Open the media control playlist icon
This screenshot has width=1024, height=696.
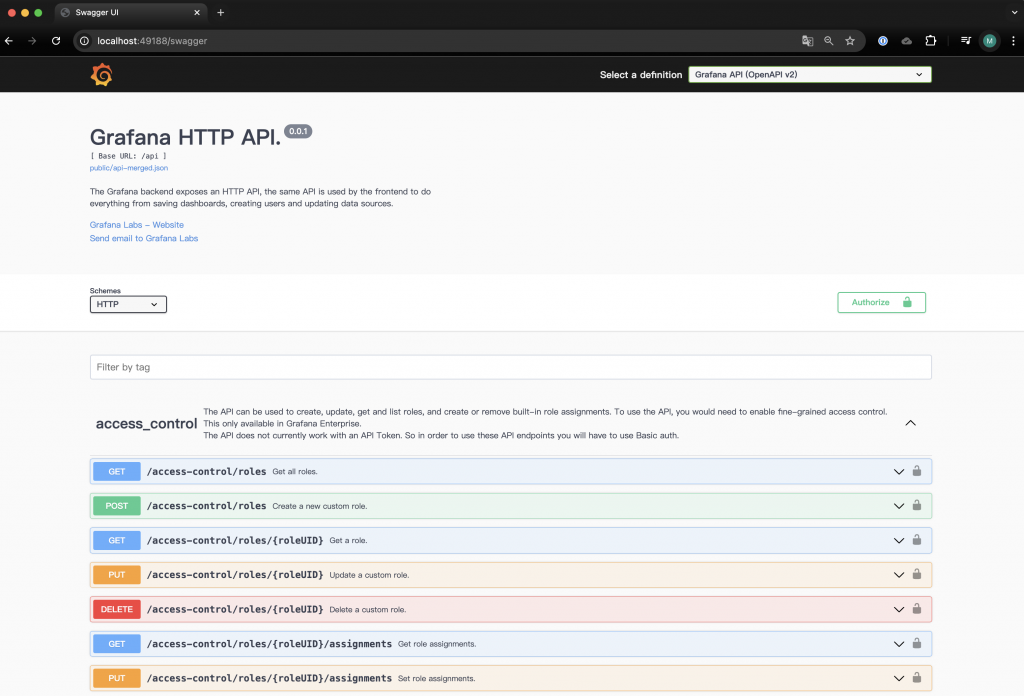[x=966, y=40]
